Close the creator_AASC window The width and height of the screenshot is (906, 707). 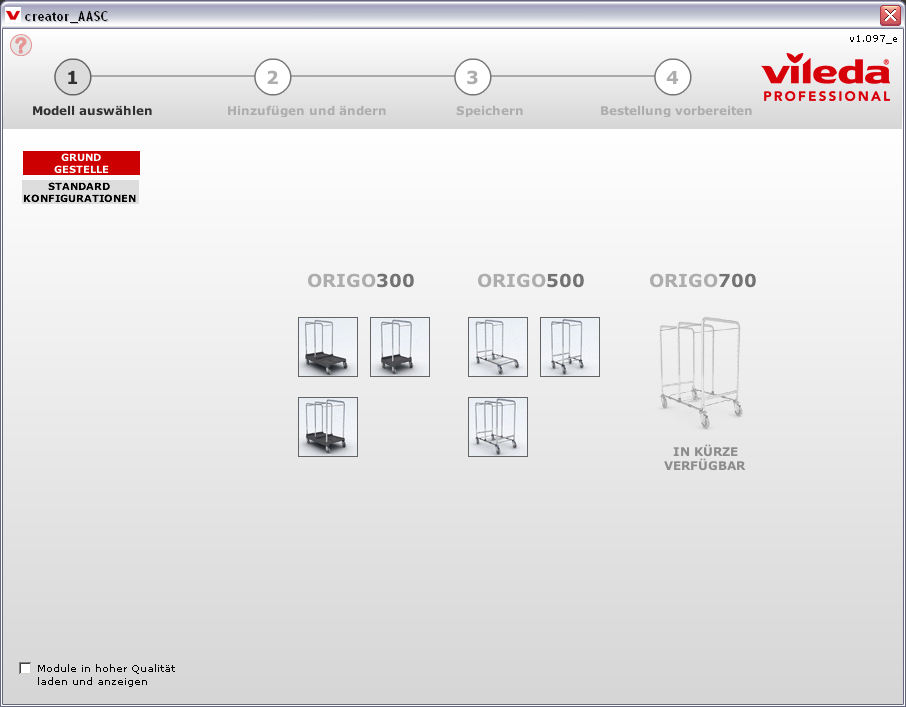click(890, 16)
